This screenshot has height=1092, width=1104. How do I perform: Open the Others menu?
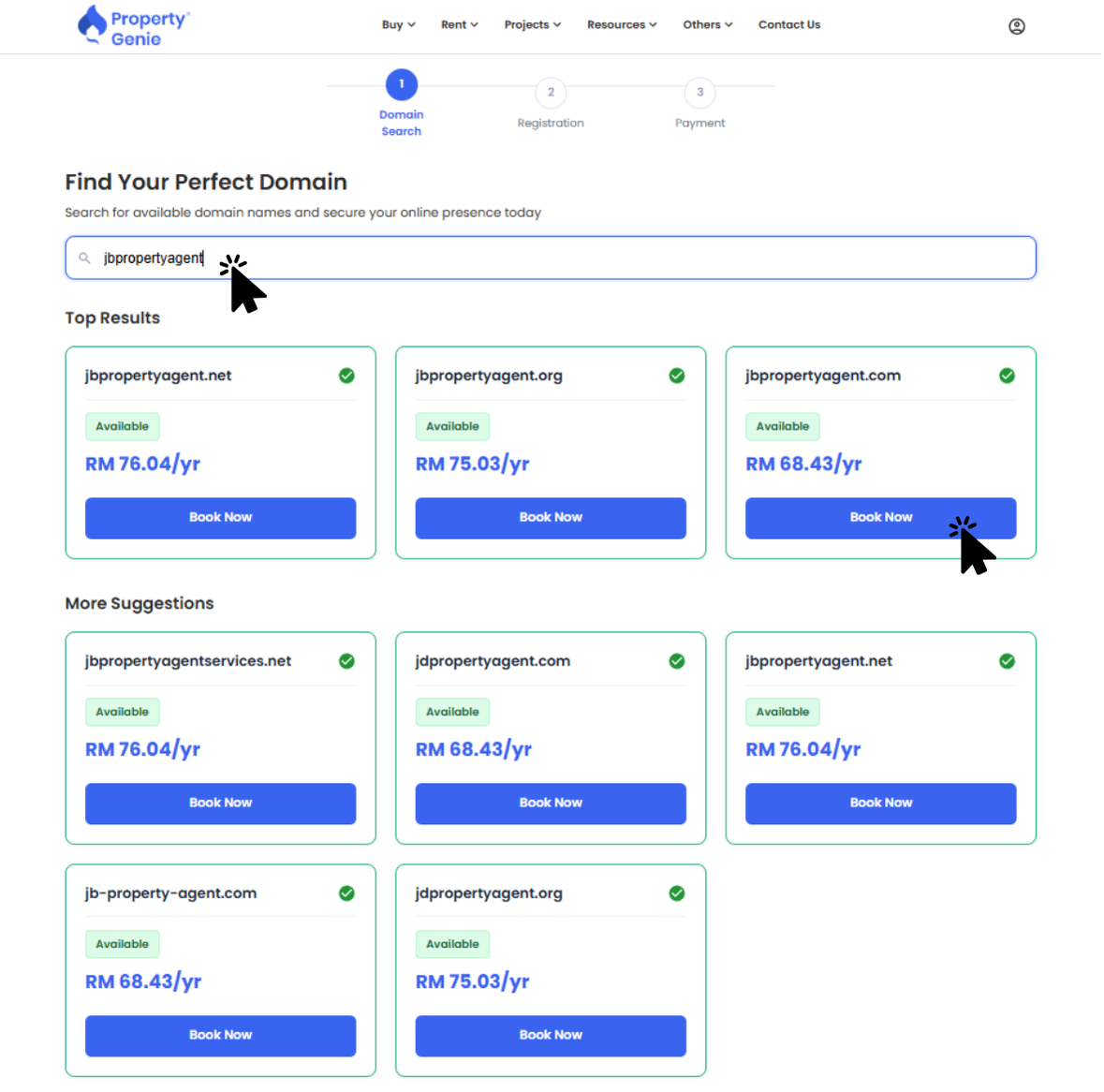707,25
